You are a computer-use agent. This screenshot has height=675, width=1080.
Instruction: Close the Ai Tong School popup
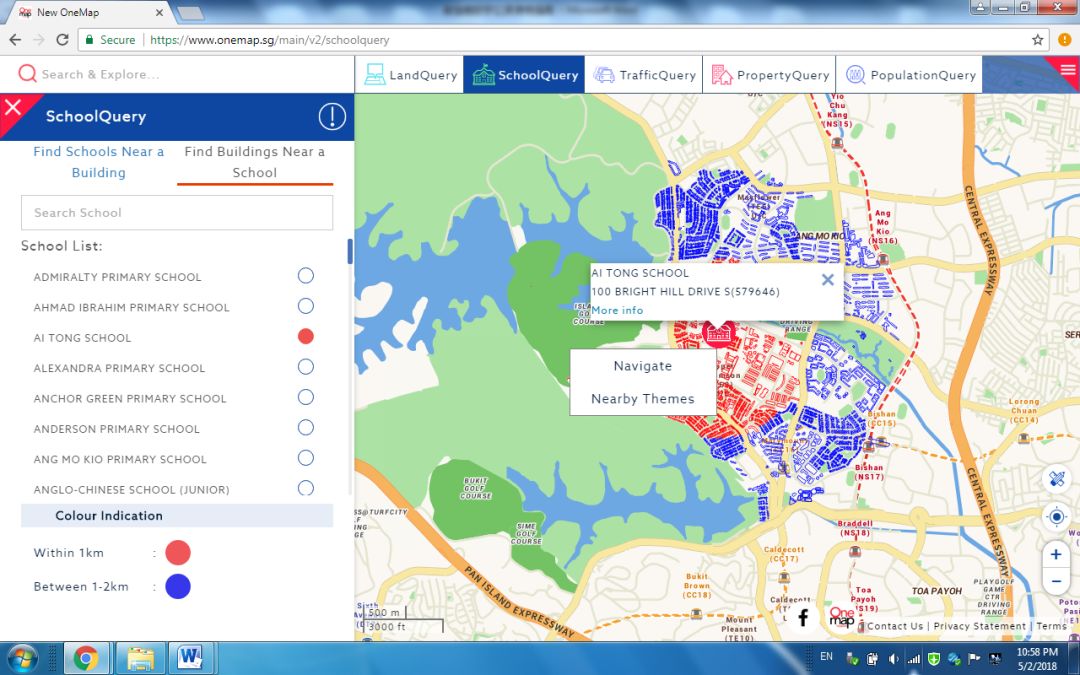point(827,280)
